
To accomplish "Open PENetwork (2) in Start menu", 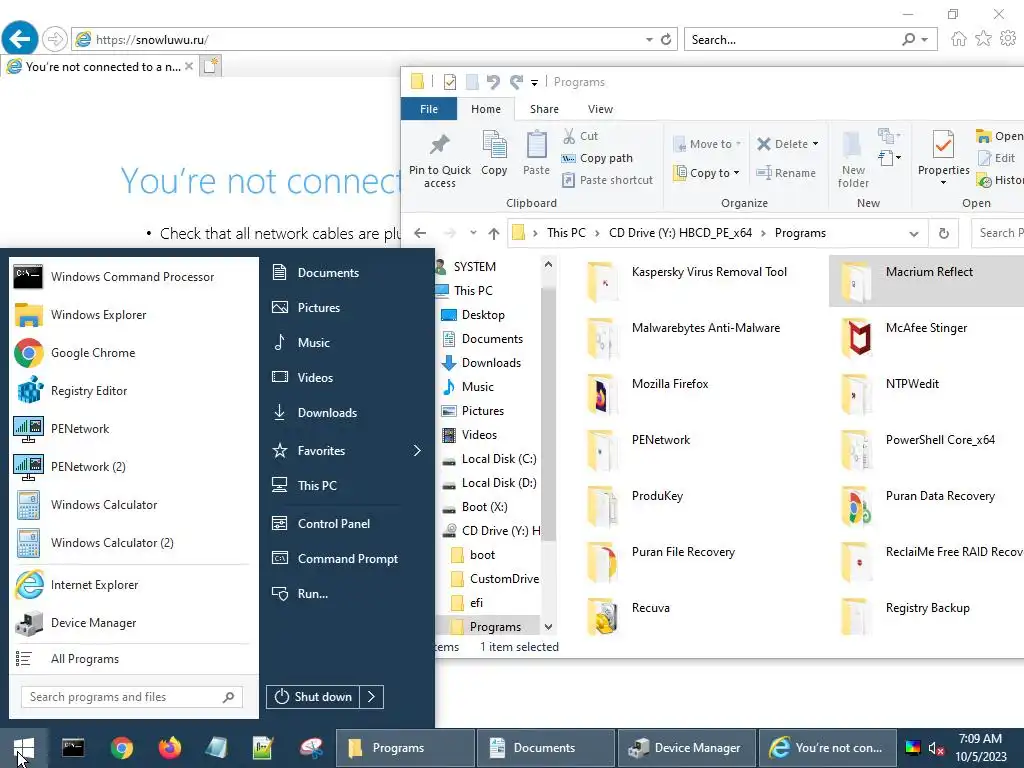I will [133, 467].
